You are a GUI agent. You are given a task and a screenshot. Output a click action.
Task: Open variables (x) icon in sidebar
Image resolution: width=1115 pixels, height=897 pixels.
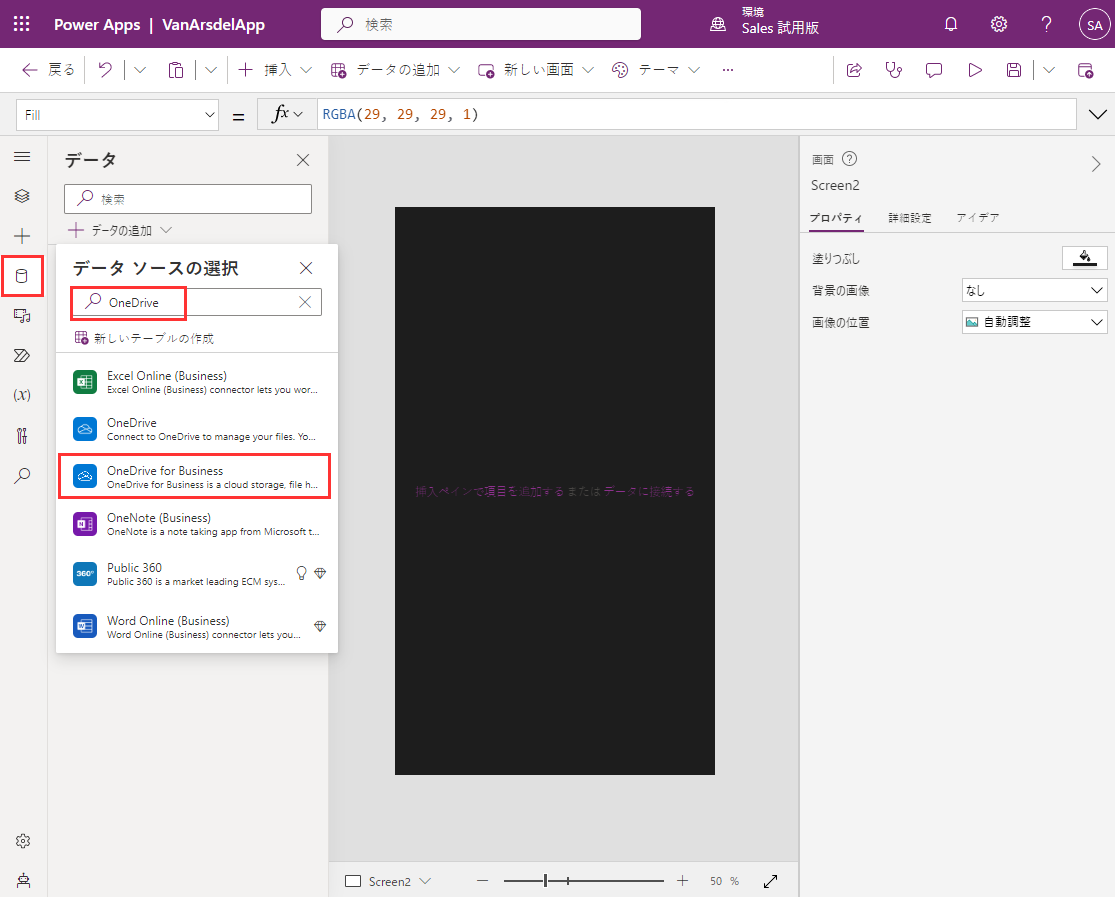coord(22,395)
